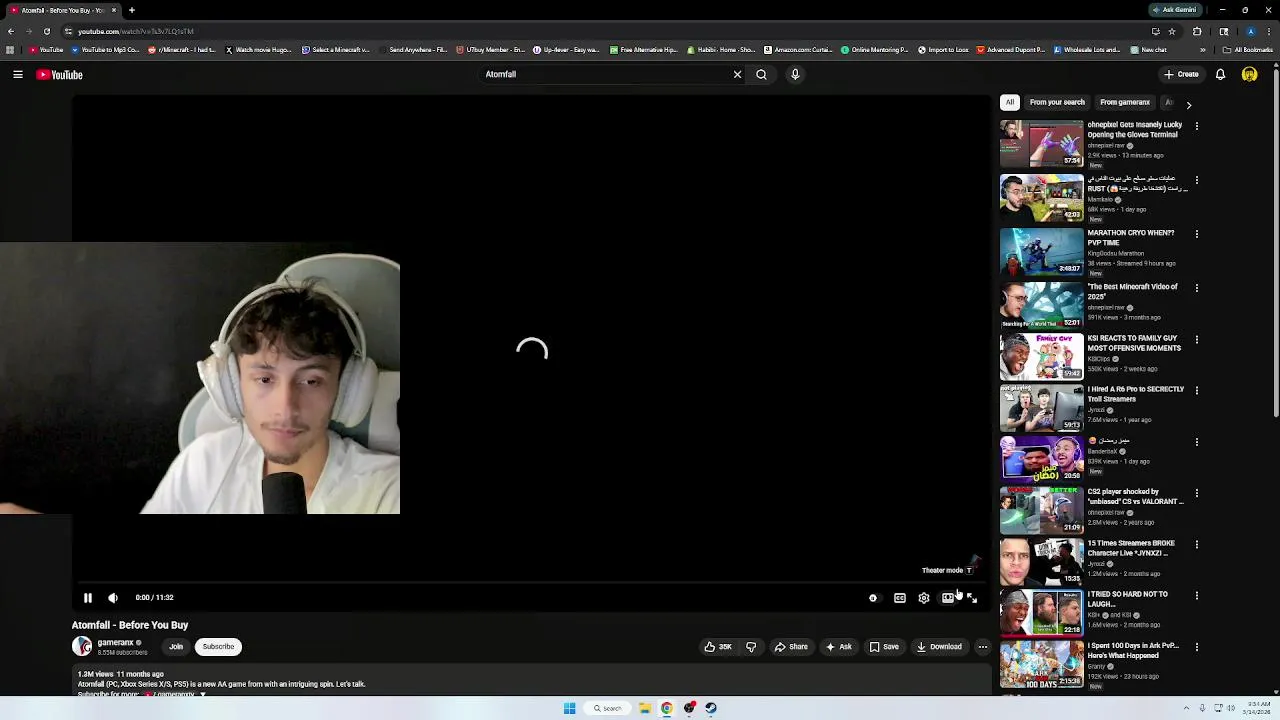This screenshot has height=720, width=1280.
Task: Subscribe to gameranx
Action: point(218,647)
